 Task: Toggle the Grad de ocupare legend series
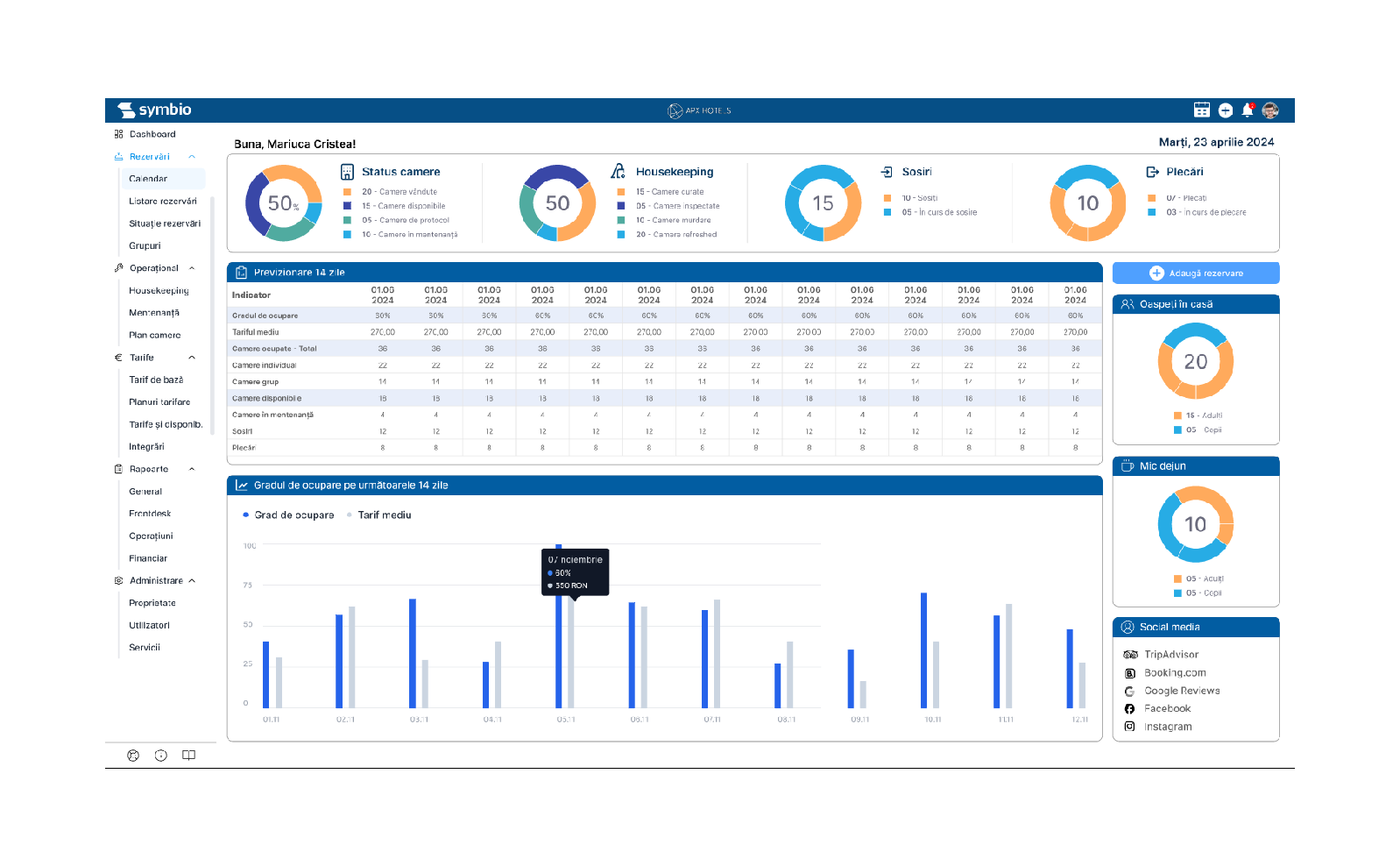click(x=288, y=515)
